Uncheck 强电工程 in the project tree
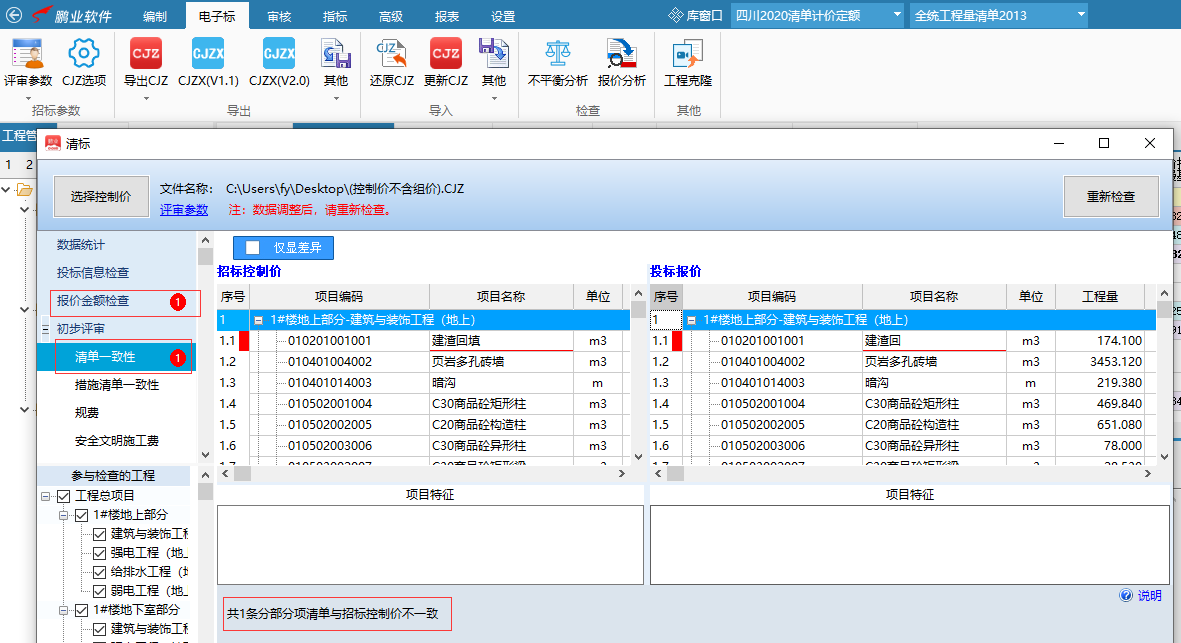 click(99, 553)
